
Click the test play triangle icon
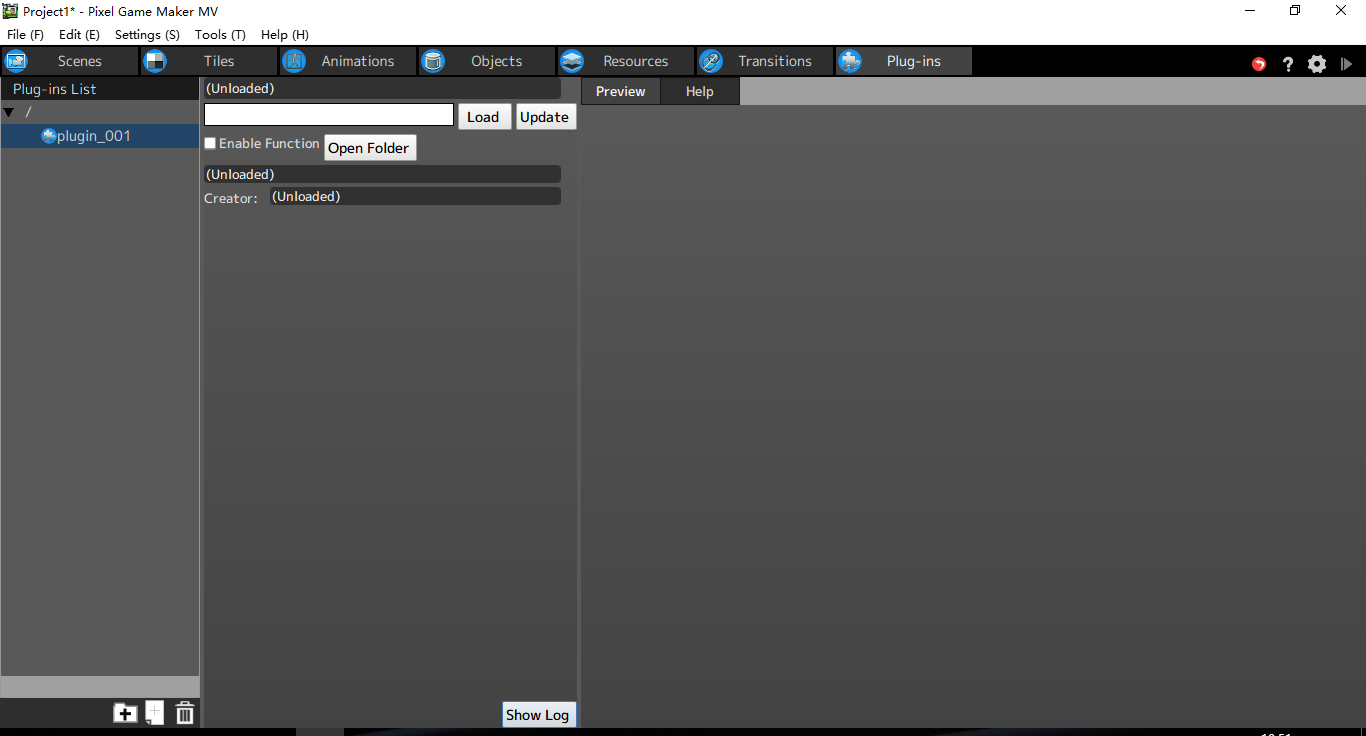pyautogui.click(x=1346, y=64)
